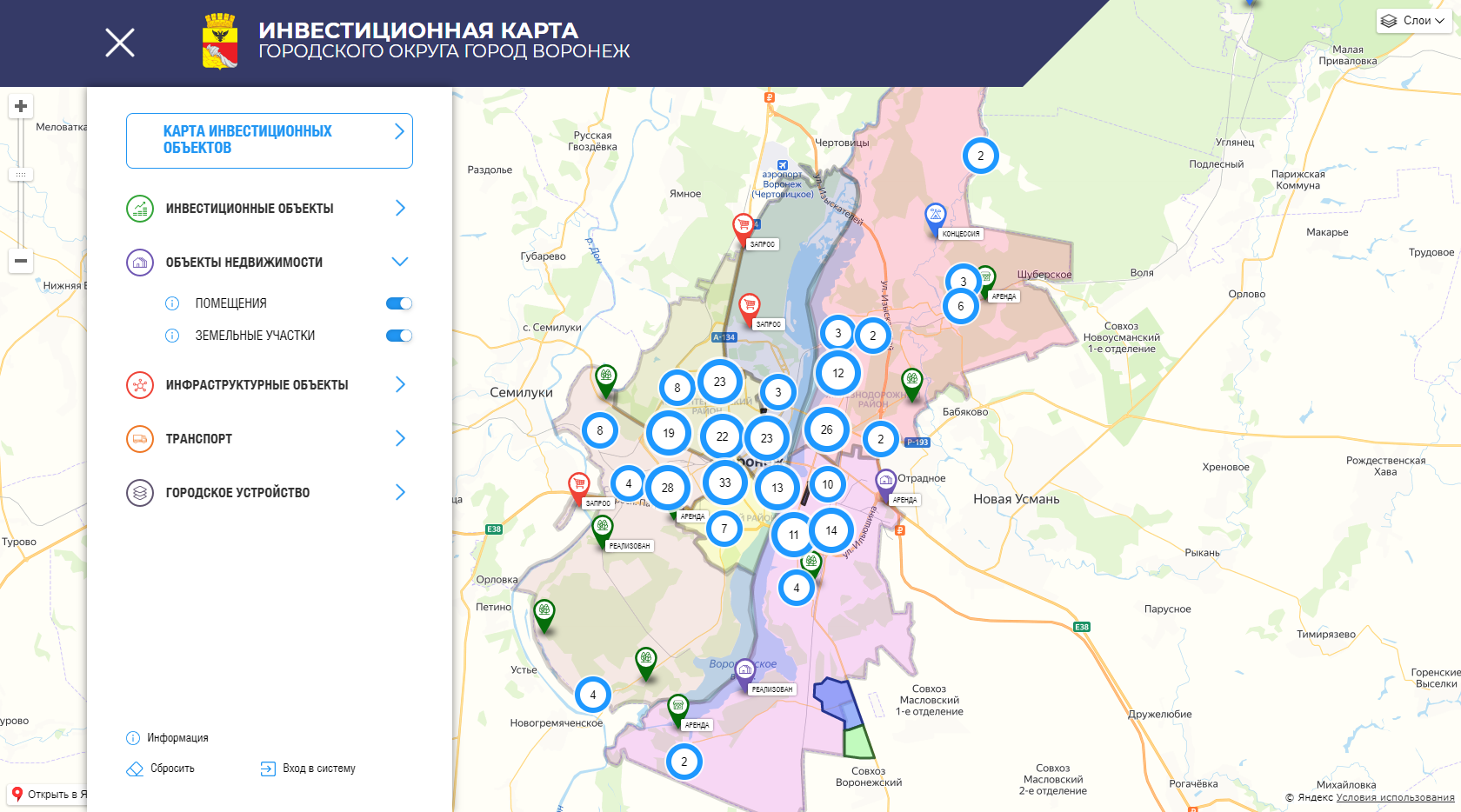Screen dimensions: 1461x812
Task: Select the Инфраструктурные объекты menu item
Action: tap(257, 385)
